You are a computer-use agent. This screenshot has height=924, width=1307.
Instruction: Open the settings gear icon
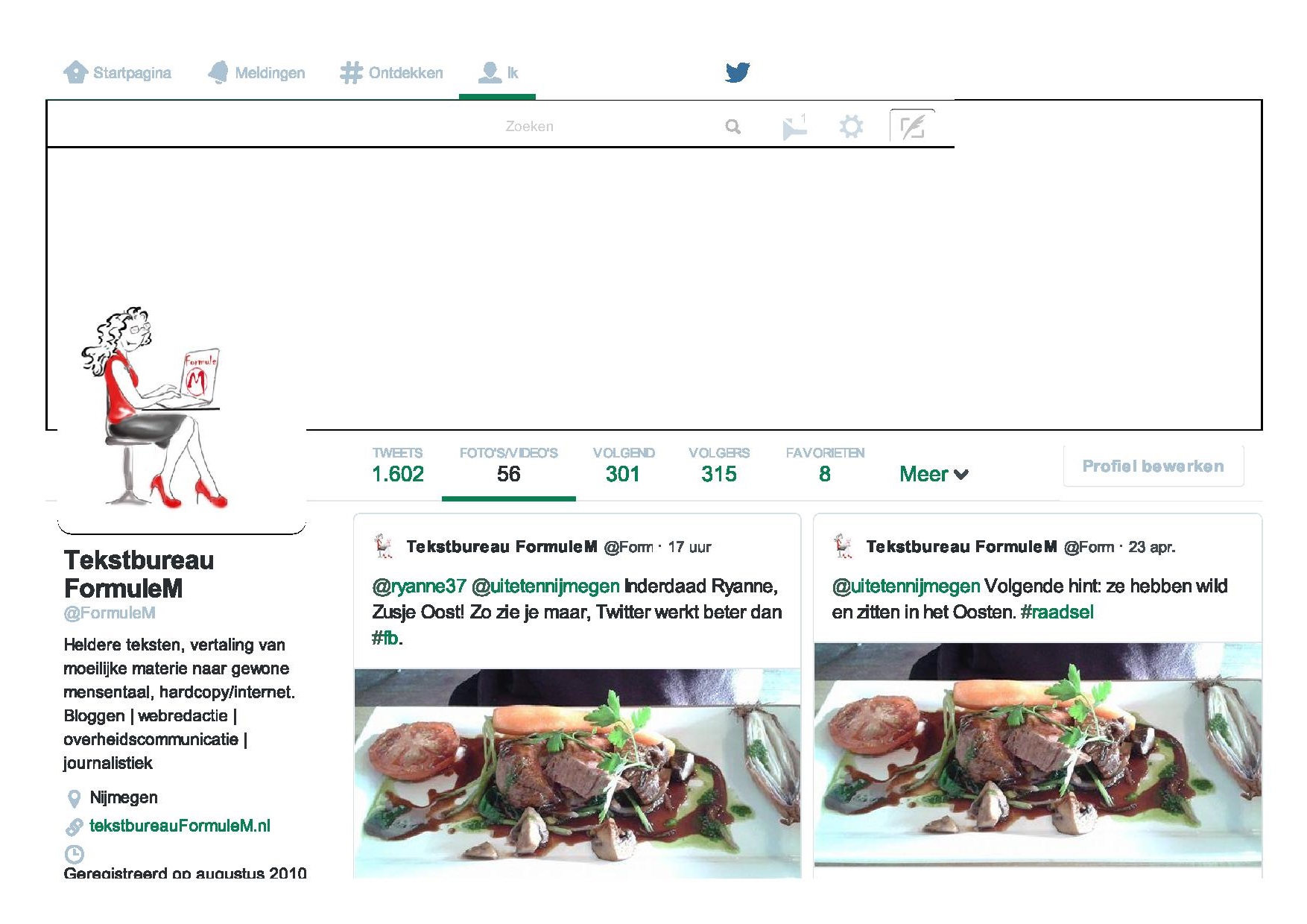point(851,127)
